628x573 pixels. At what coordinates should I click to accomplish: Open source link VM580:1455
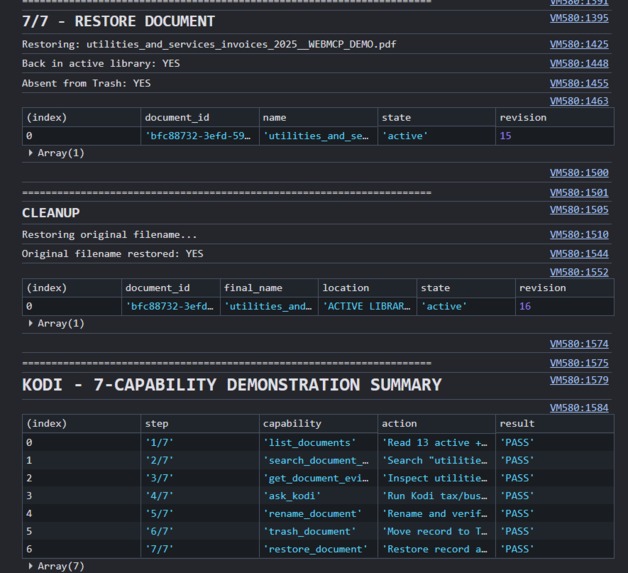coord(579,83)
